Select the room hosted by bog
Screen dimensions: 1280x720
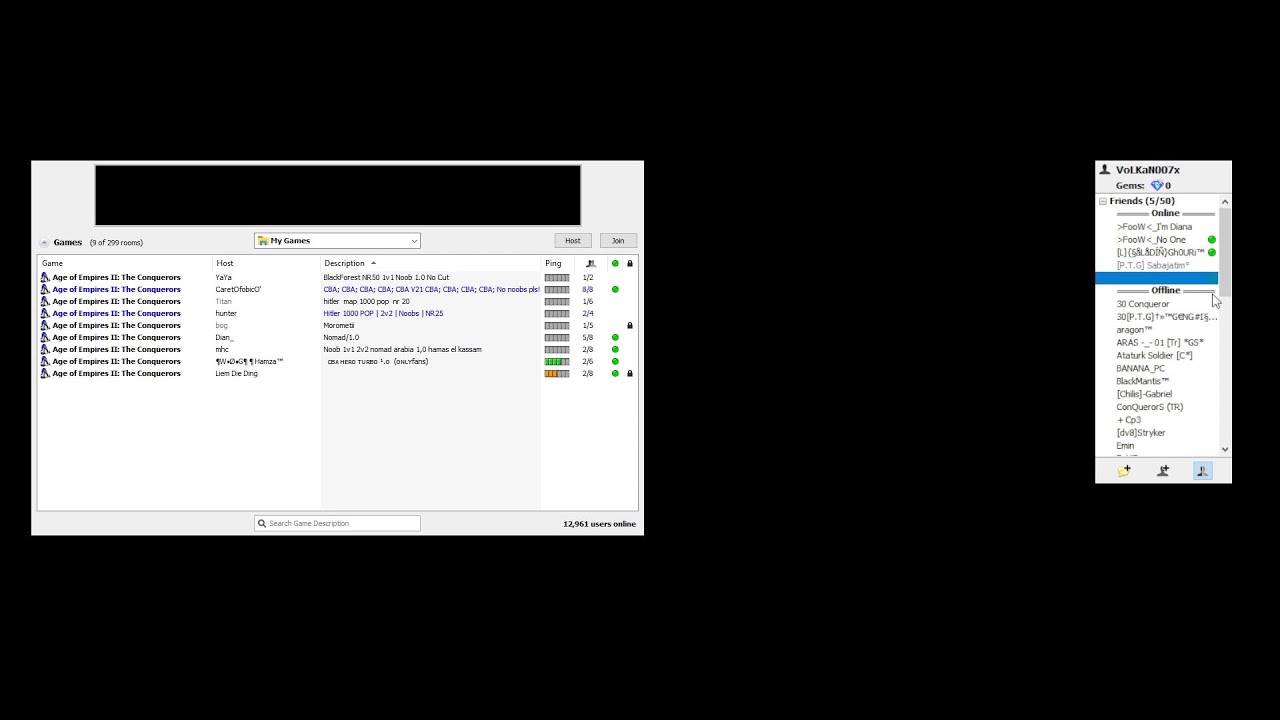click(x=337, y=325)
